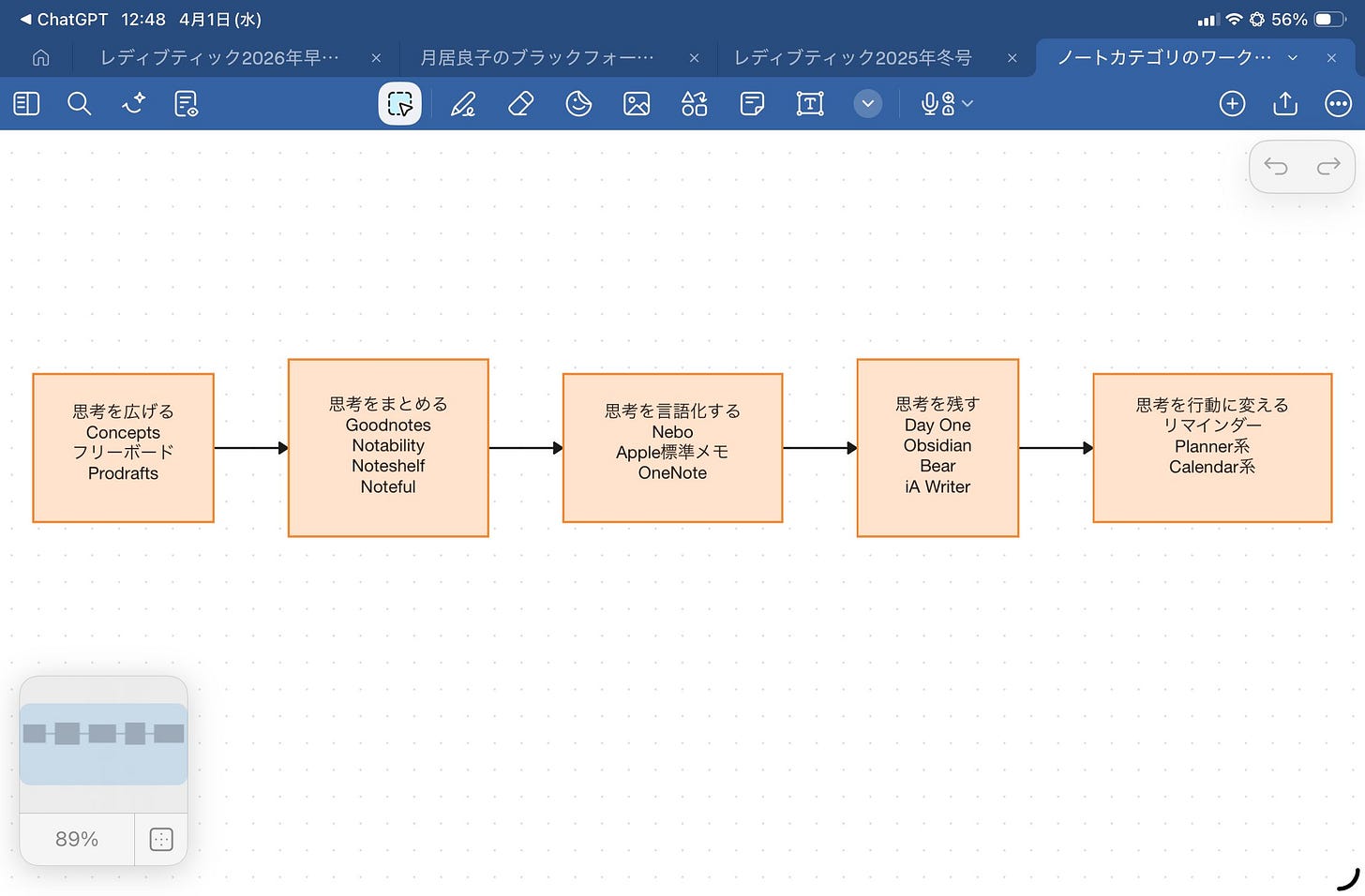Click the Day One text line
The height and width of the screenshot is (896, 1365).
937,426
